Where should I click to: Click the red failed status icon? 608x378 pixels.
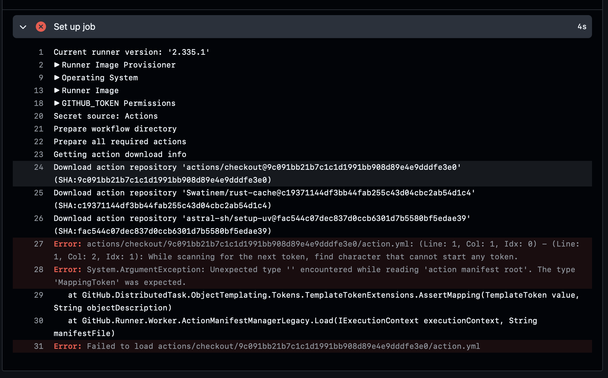pyautogui.click(x=41, y=27)
